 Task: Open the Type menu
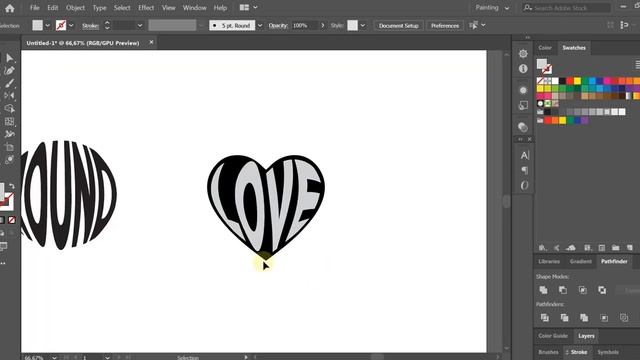pos(99,8)
